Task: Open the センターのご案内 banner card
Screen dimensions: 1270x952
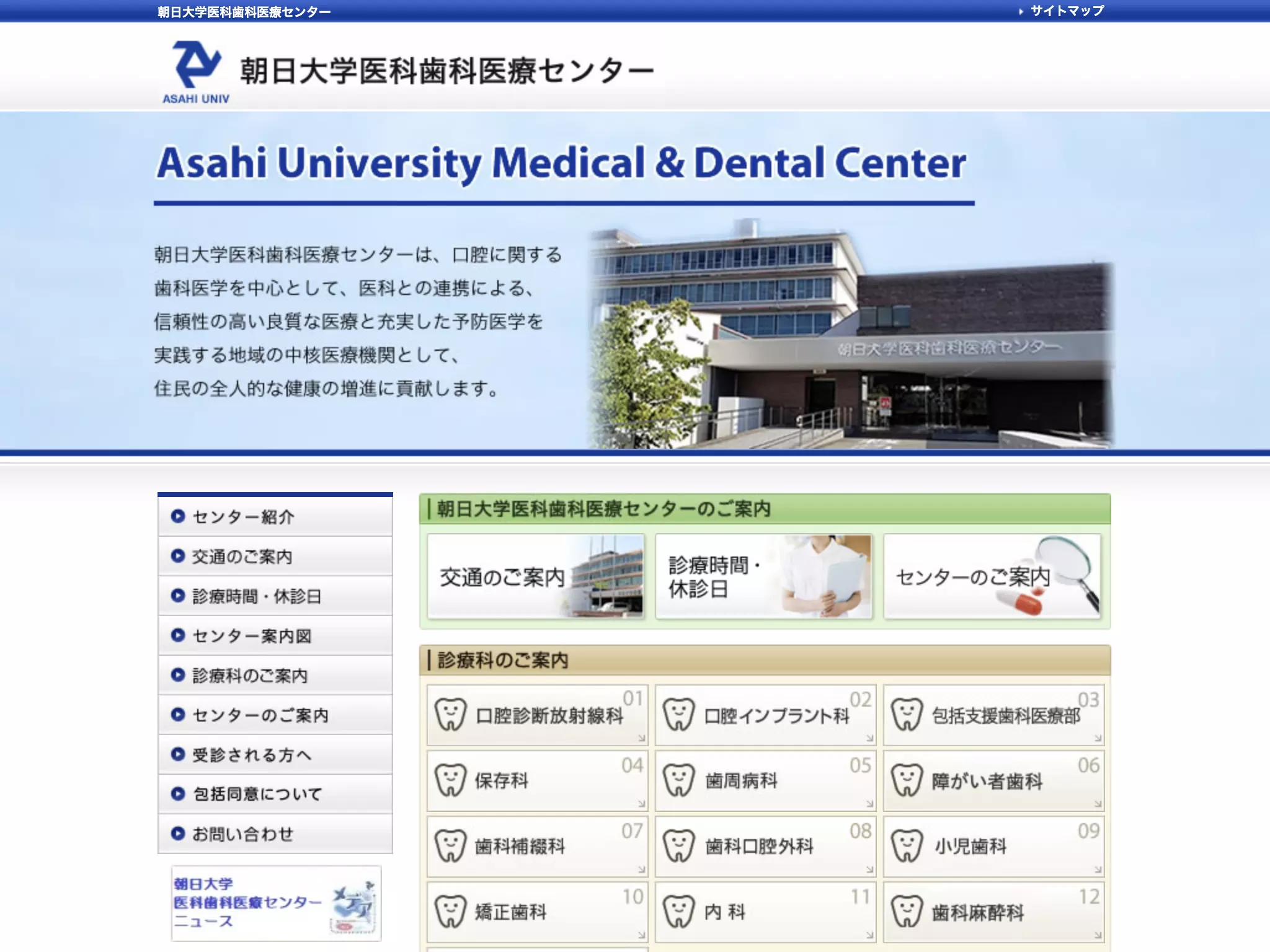Action: 992,576
